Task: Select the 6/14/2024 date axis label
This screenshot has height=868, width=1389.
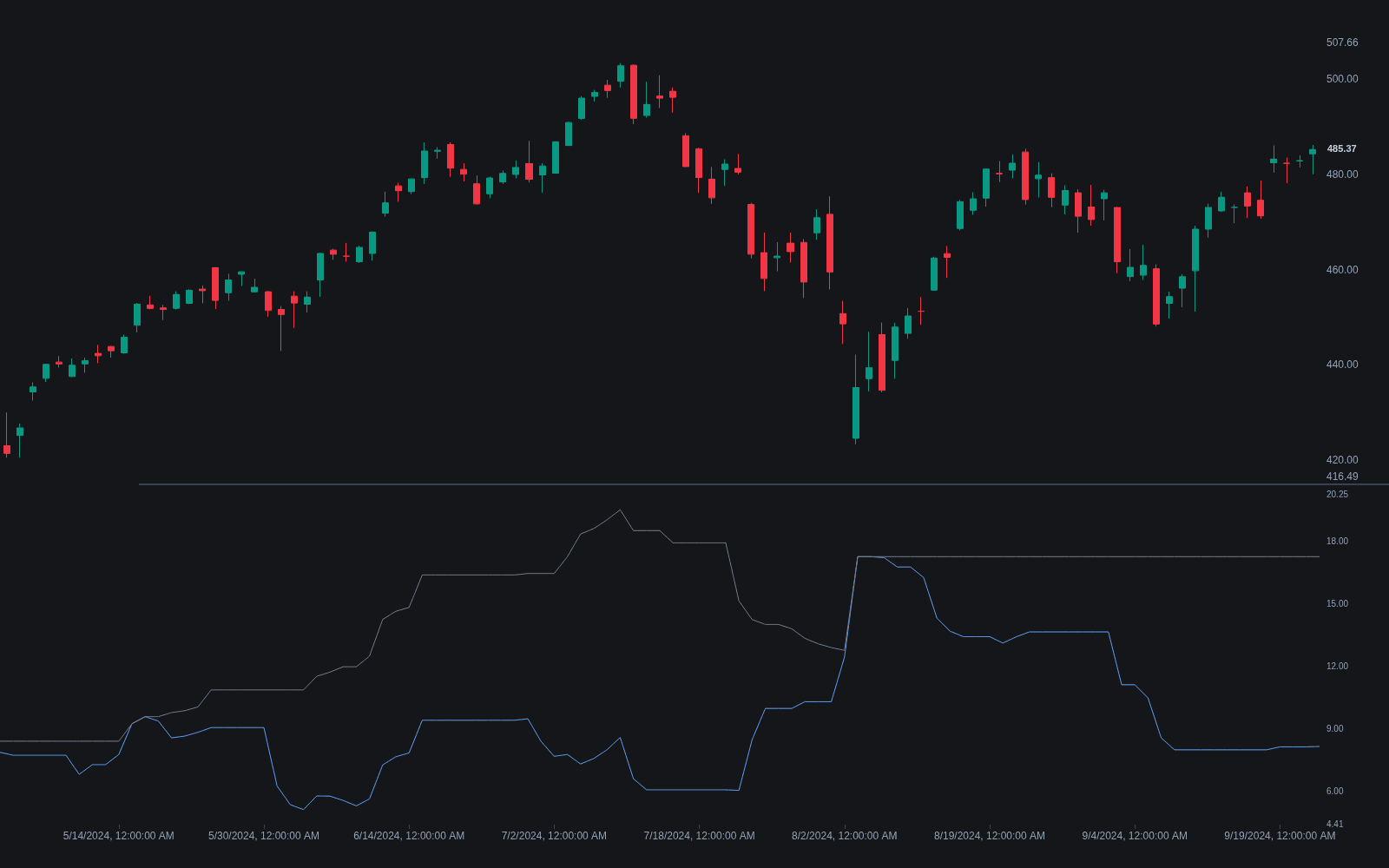Action: click(x=409, y=836)
